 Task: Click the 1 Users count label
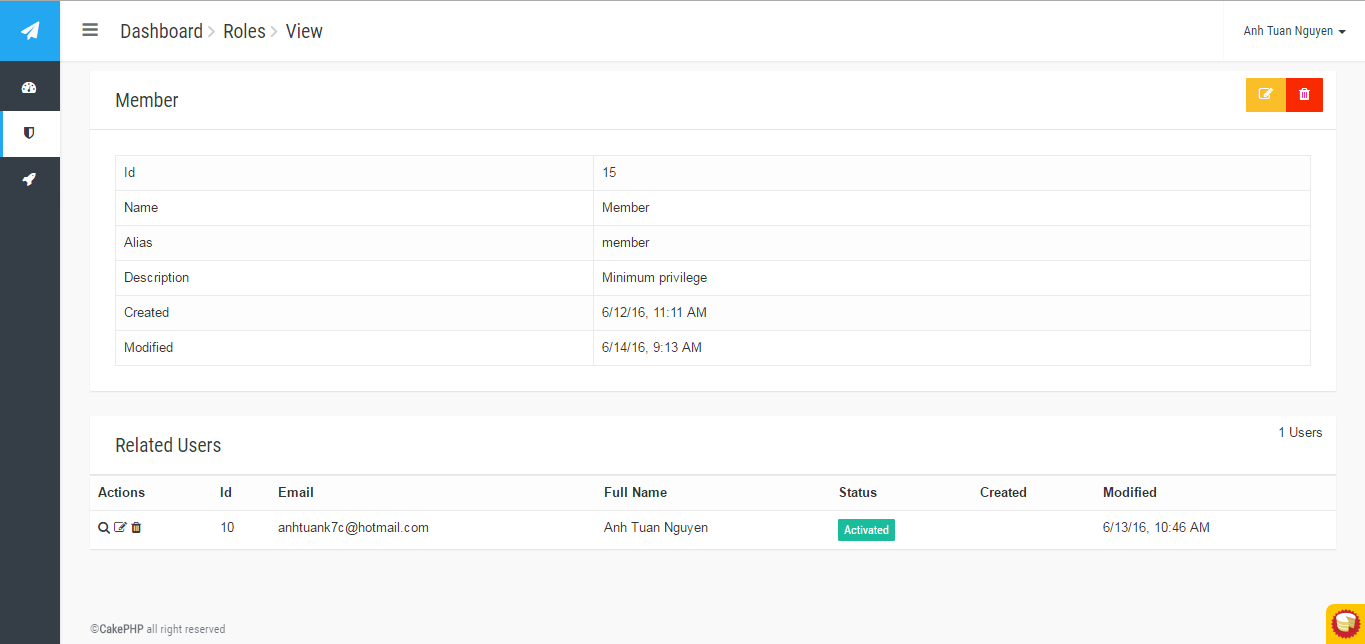point(1300,432)
